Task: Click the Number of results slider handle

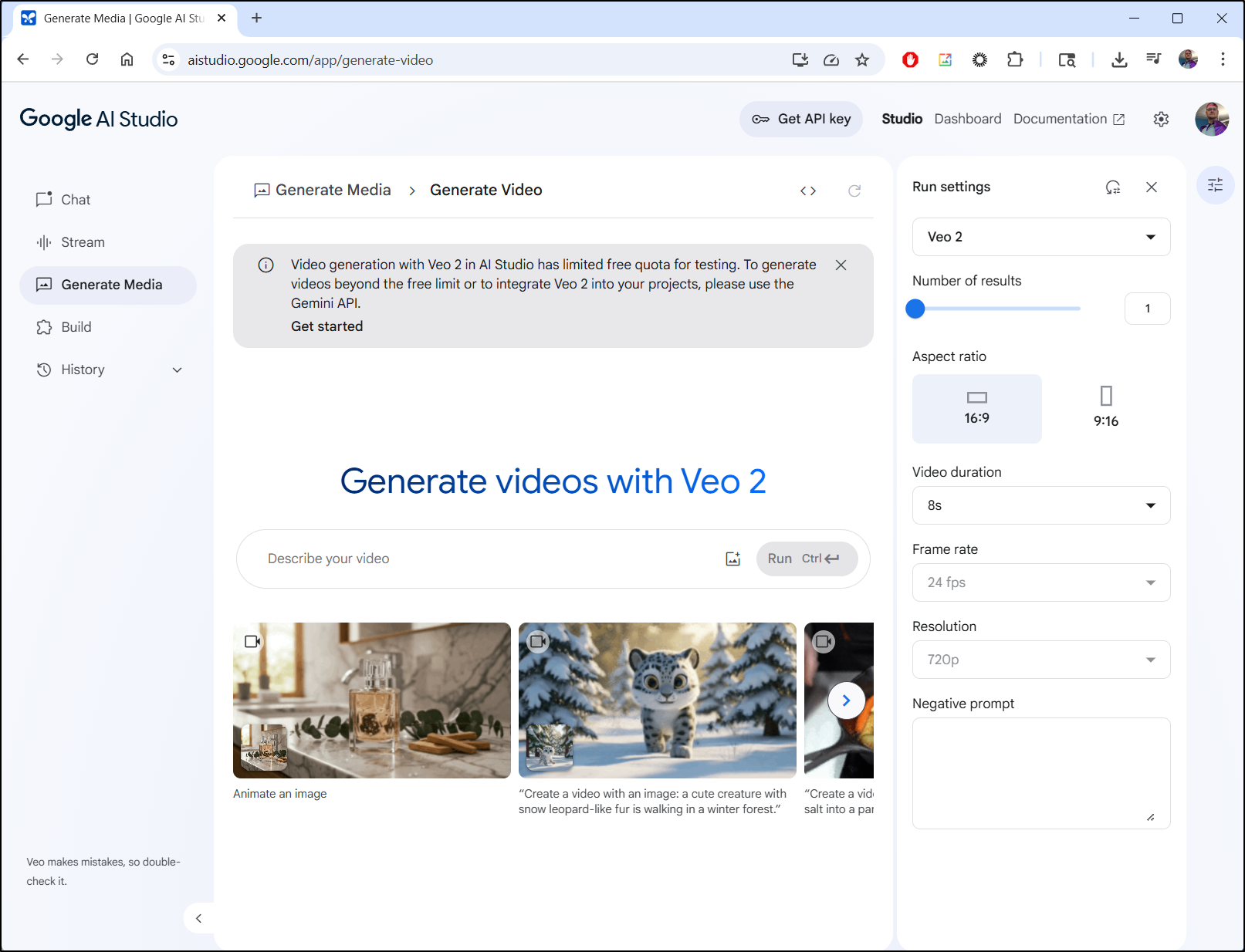Action: (x=915, y=309)
